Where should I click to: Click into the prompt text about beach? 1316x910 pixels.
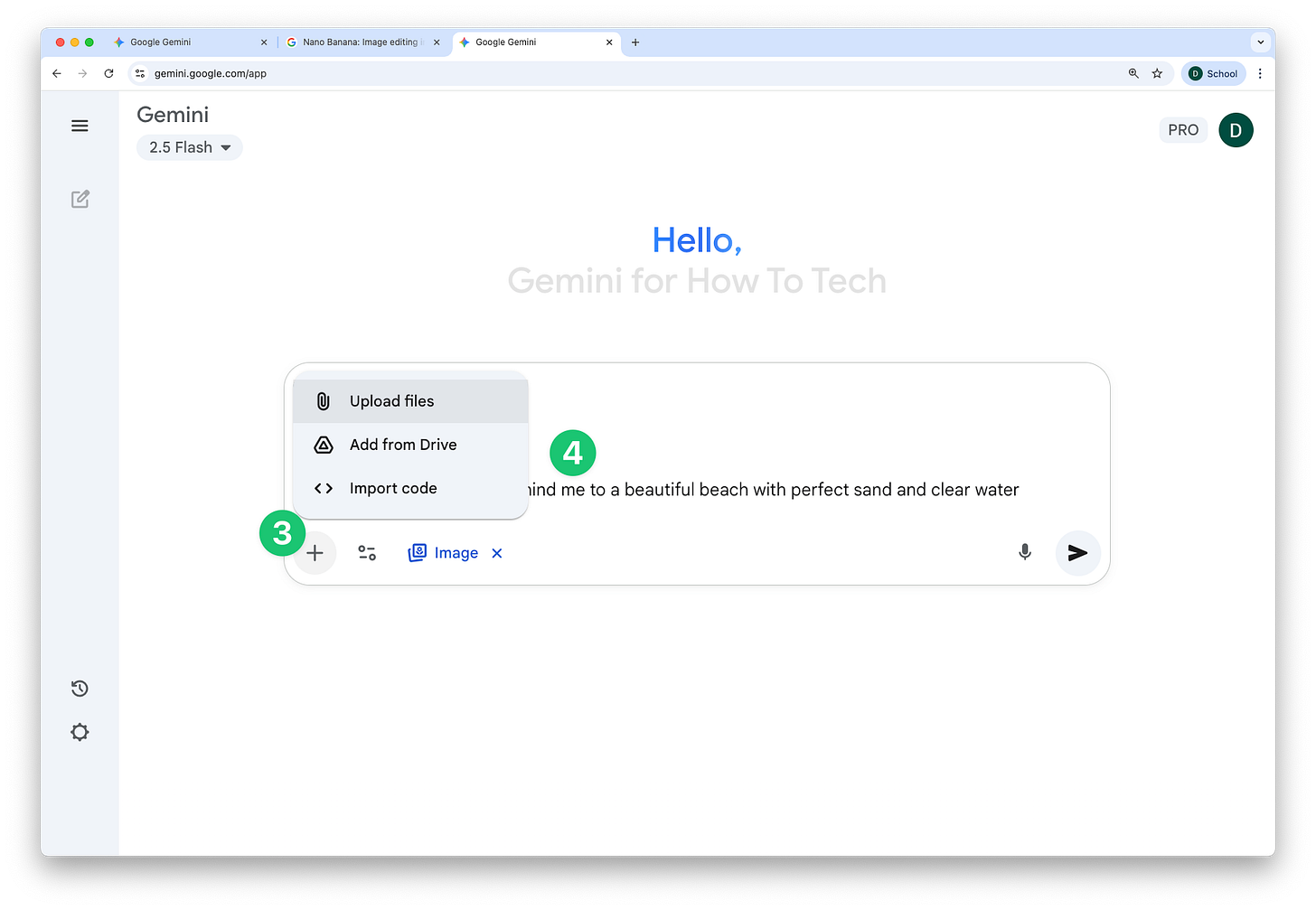pyautogui.click(x=773, y=490)
